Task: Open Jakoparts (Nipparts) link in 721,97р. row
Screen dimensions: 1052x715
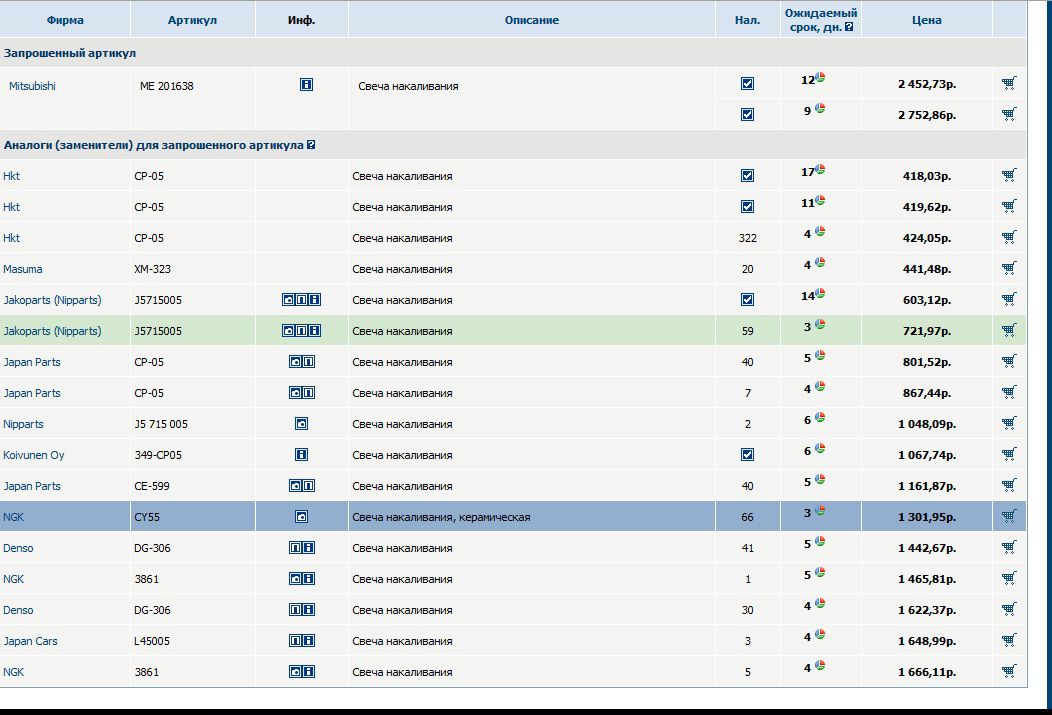Action: tap(52, 331)
